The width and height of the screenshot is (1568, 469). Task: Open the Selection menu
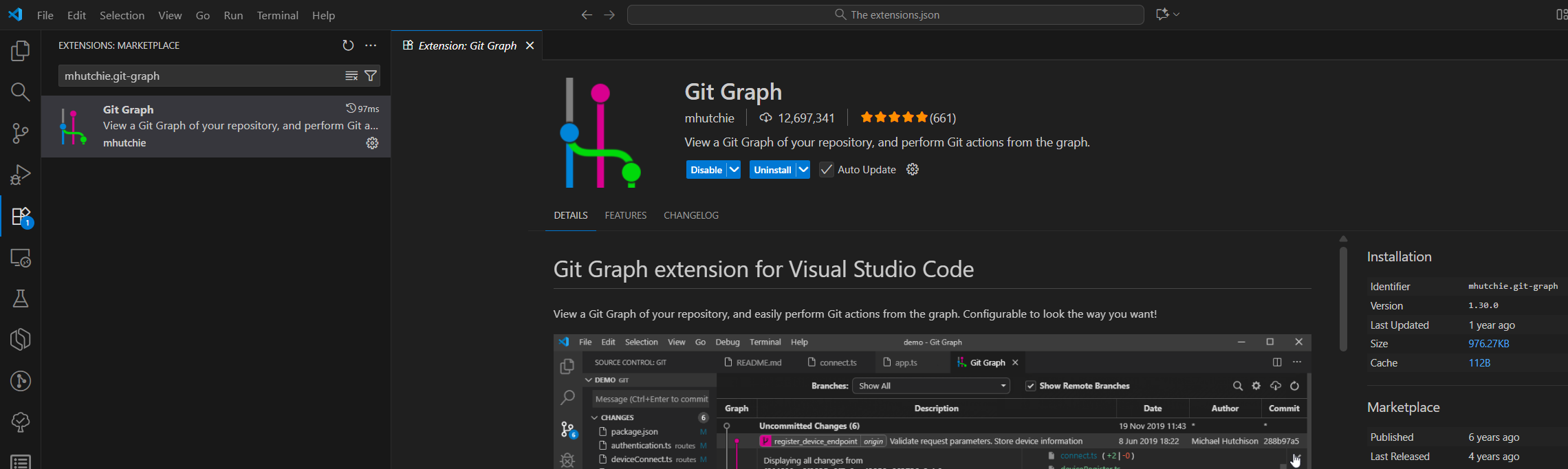pyautogui.click(x=122, y=15)
